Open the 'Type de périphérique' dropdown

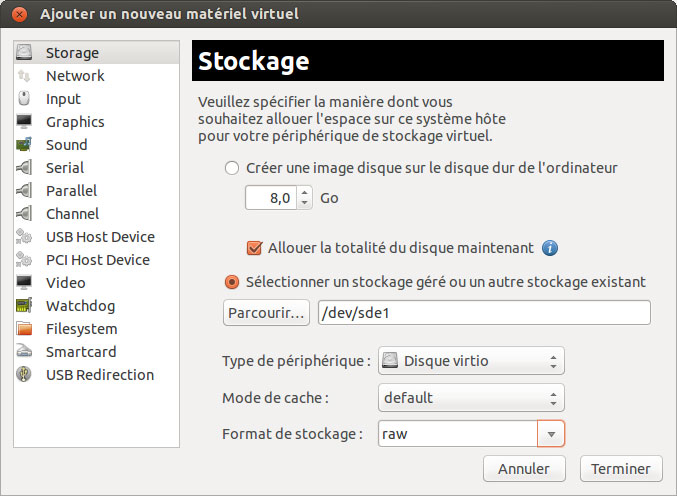(x=471, y=361)
